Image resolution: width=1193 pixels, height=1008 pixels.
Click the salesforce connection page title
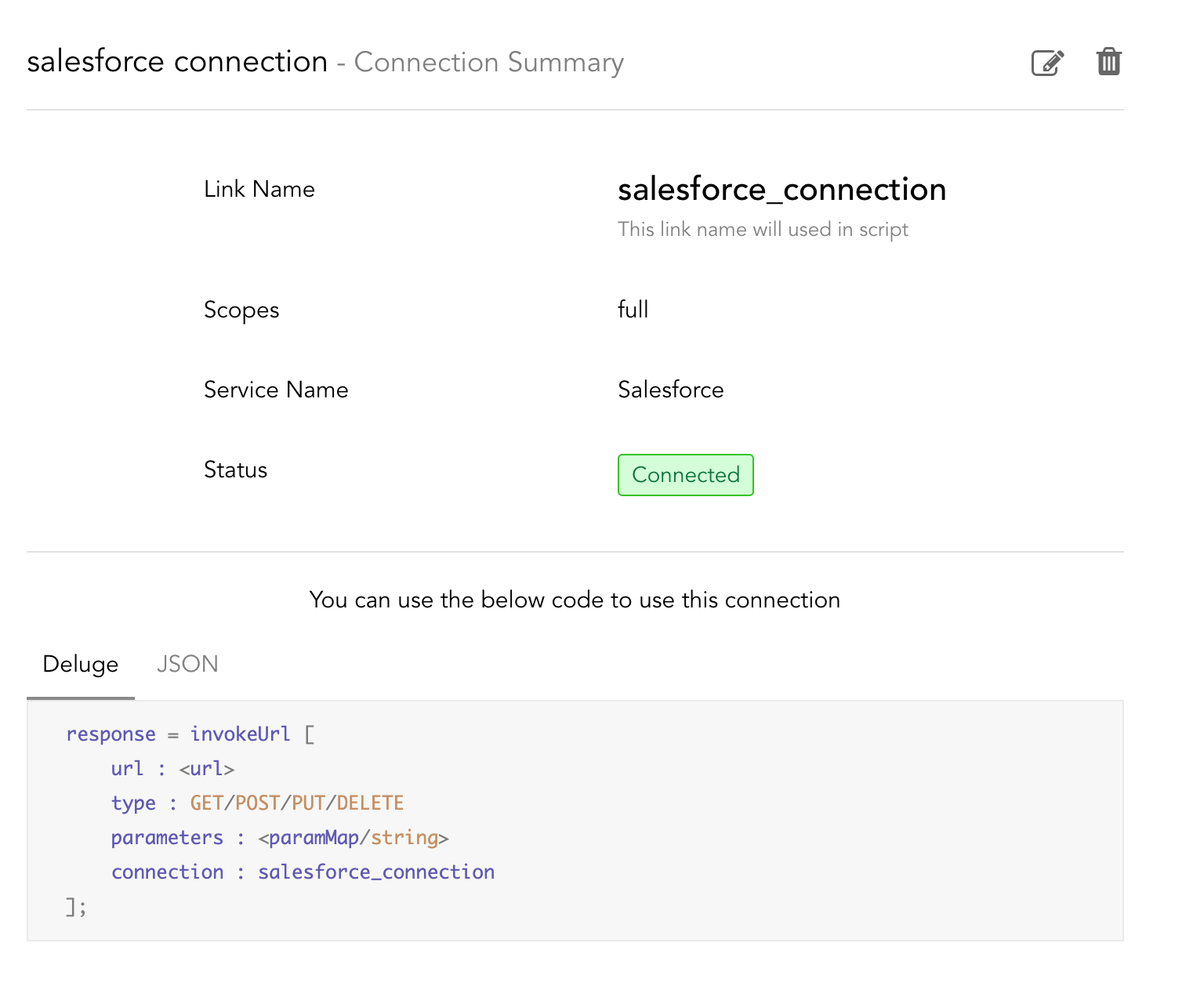176,61
